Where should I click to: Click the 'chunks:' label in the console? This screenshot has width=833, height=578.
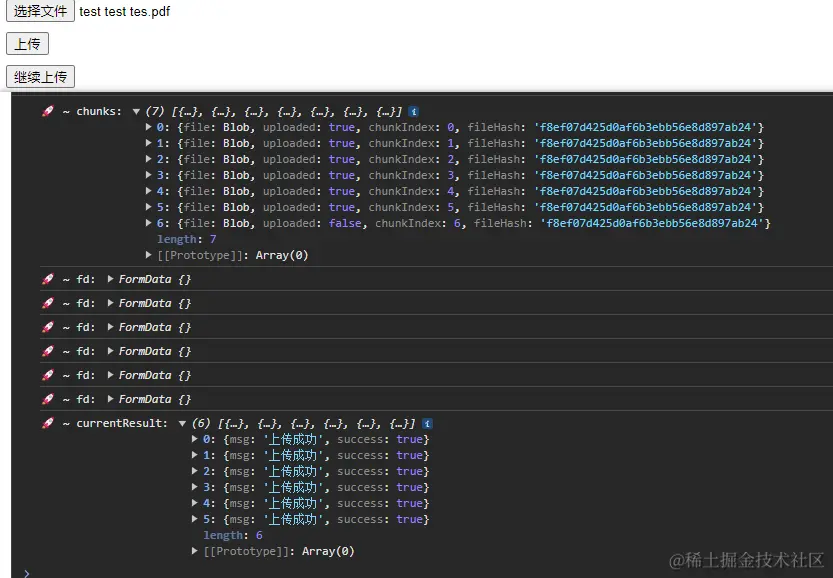click(x=99, y=112)
